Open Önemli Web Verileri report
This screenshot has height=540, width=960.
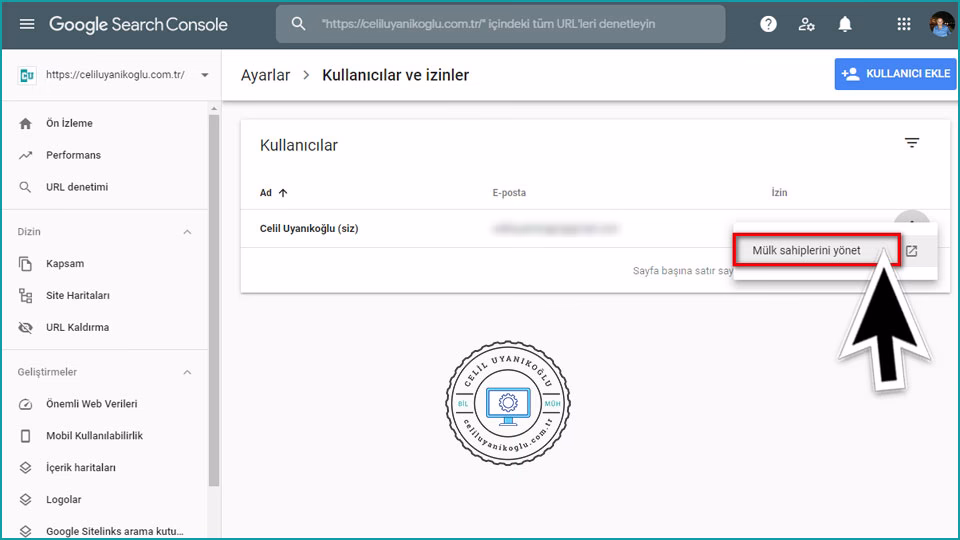91,404
